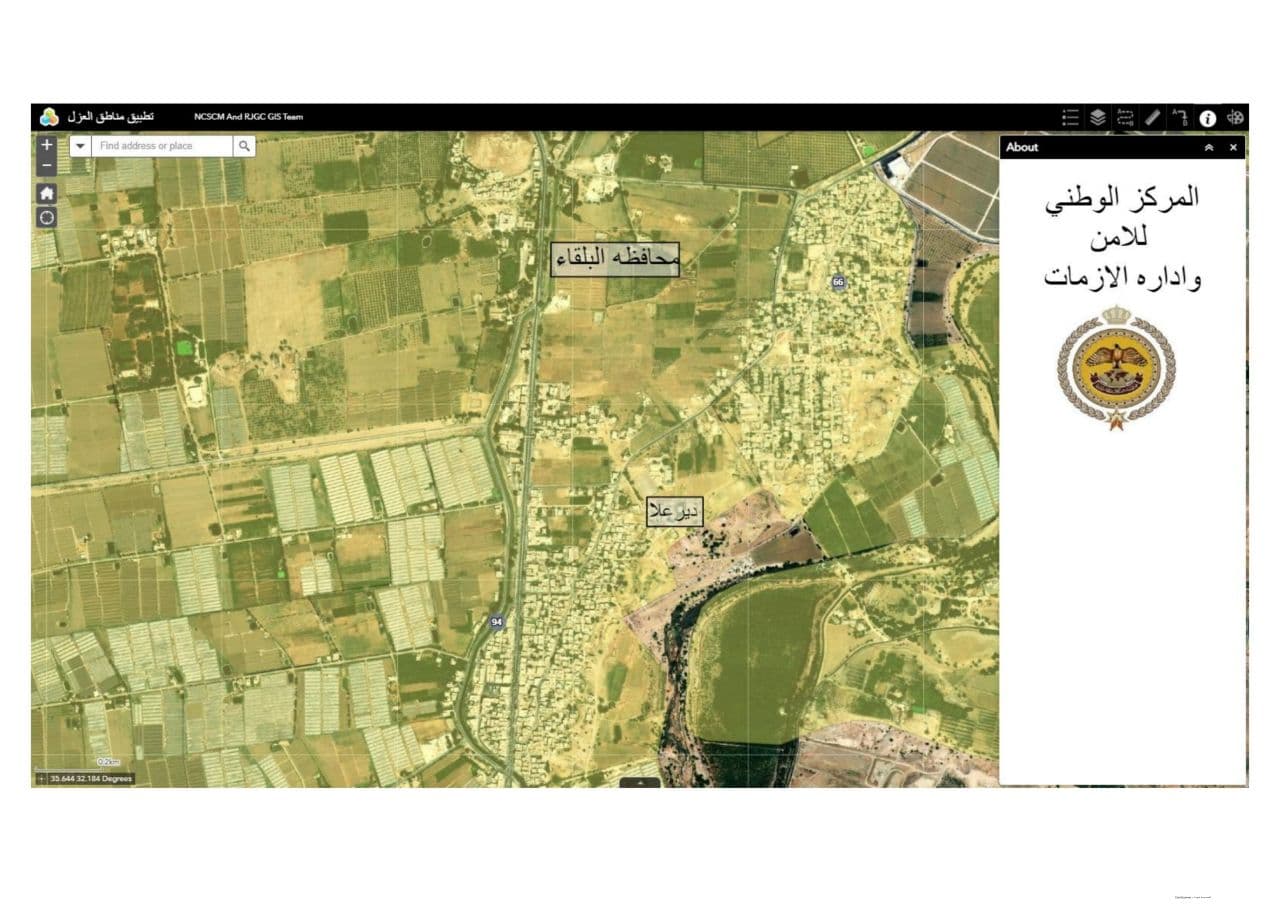Open the Layer List widget

click(x=1097, y=118)
